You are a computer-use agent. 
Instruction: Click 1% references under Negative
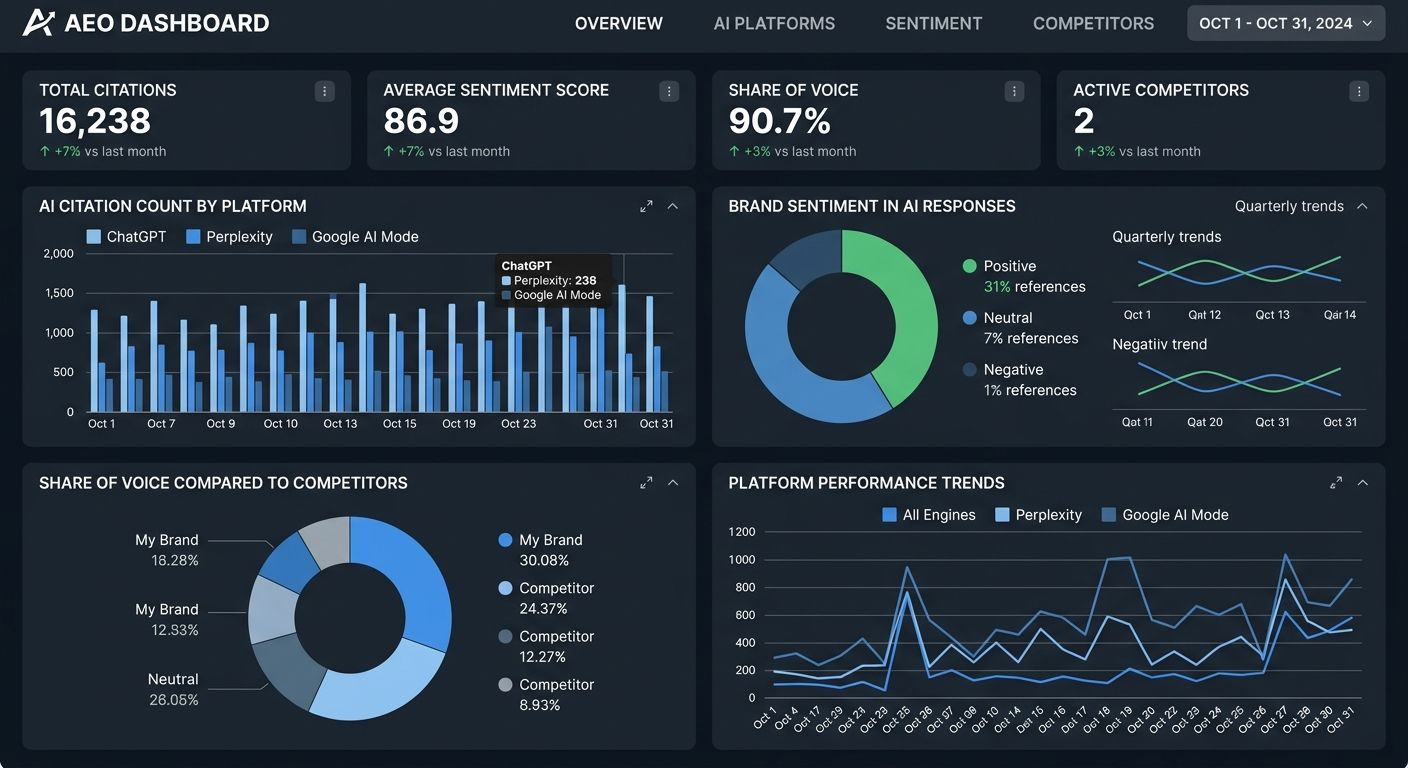coord(1030,391)
